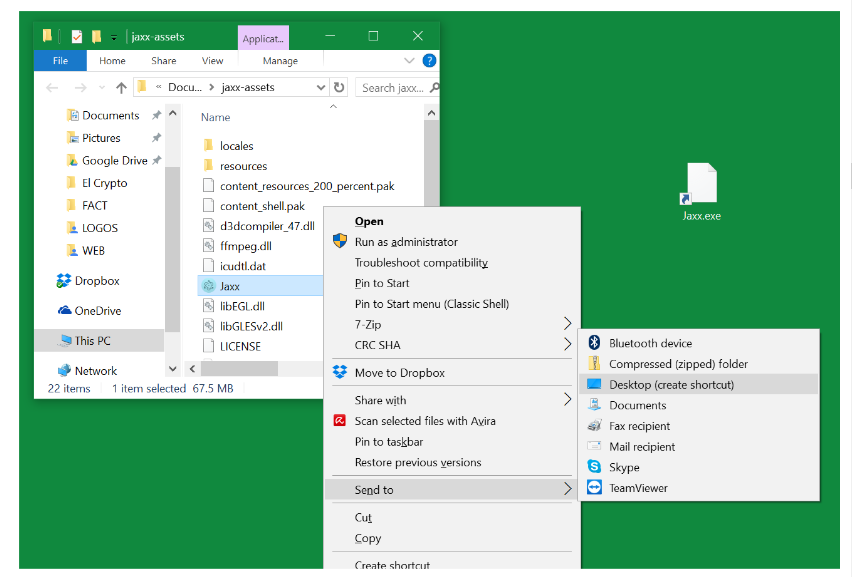Click the Dropbox icon in the navigation pane
Viewport: 852px width, 577px height.
tap(64, 280)
